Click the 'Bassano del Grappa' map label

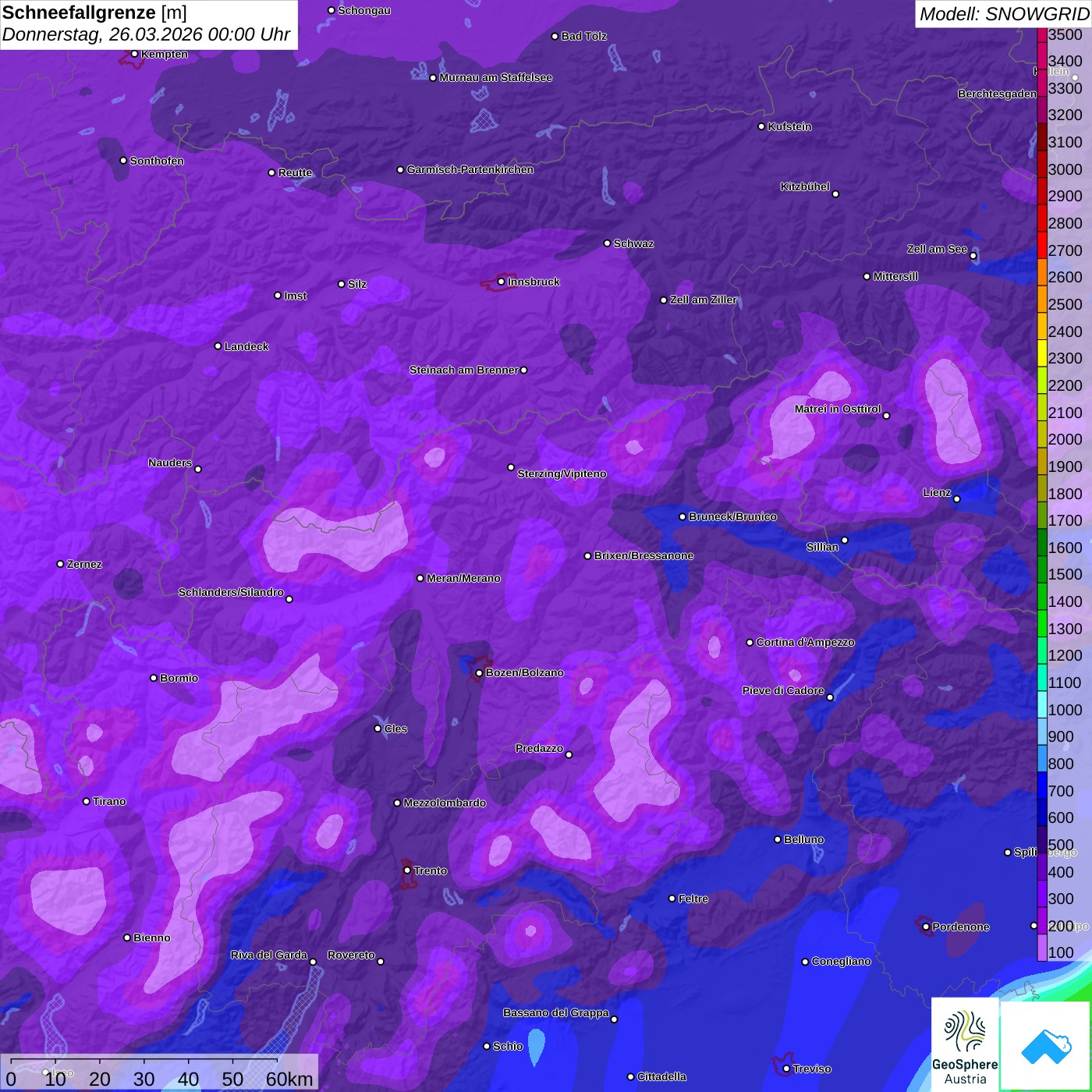click(556, 1012)
